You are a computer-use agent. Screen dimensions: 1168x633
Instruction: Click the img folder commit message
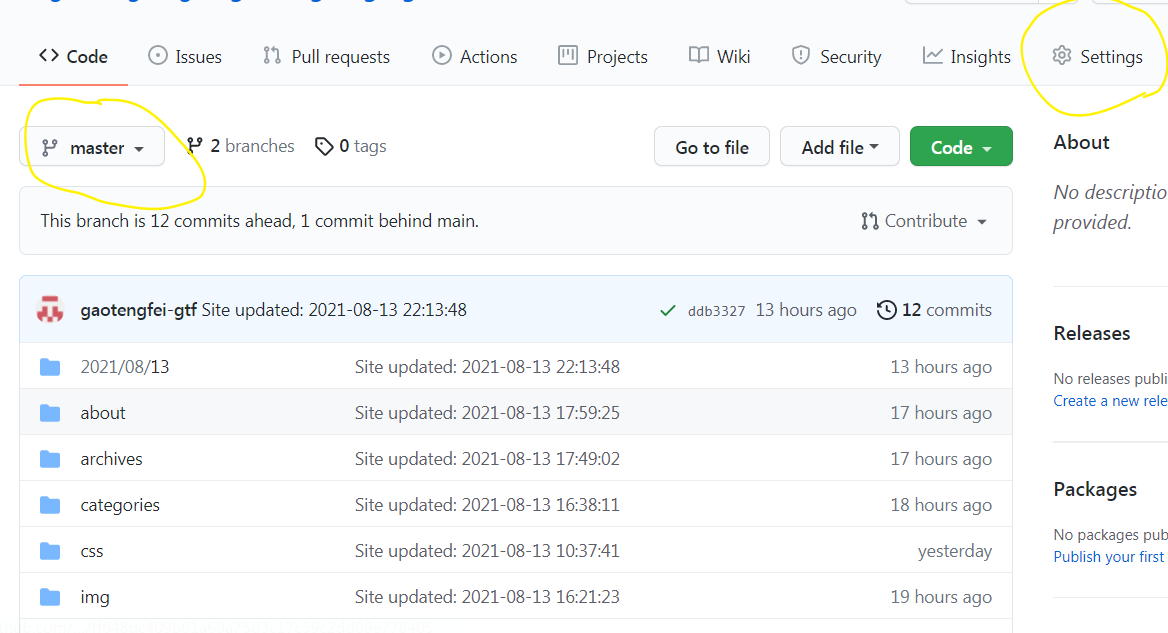point(487,597)
